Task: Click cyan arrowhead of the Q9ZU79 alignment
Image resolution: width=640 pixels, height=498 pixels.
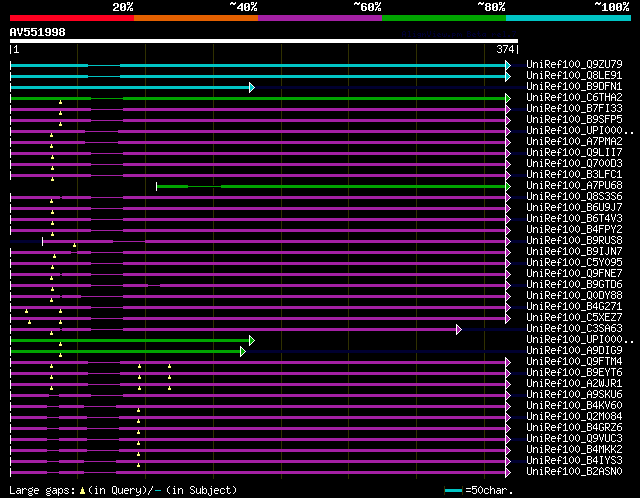Action: (508, 65)
